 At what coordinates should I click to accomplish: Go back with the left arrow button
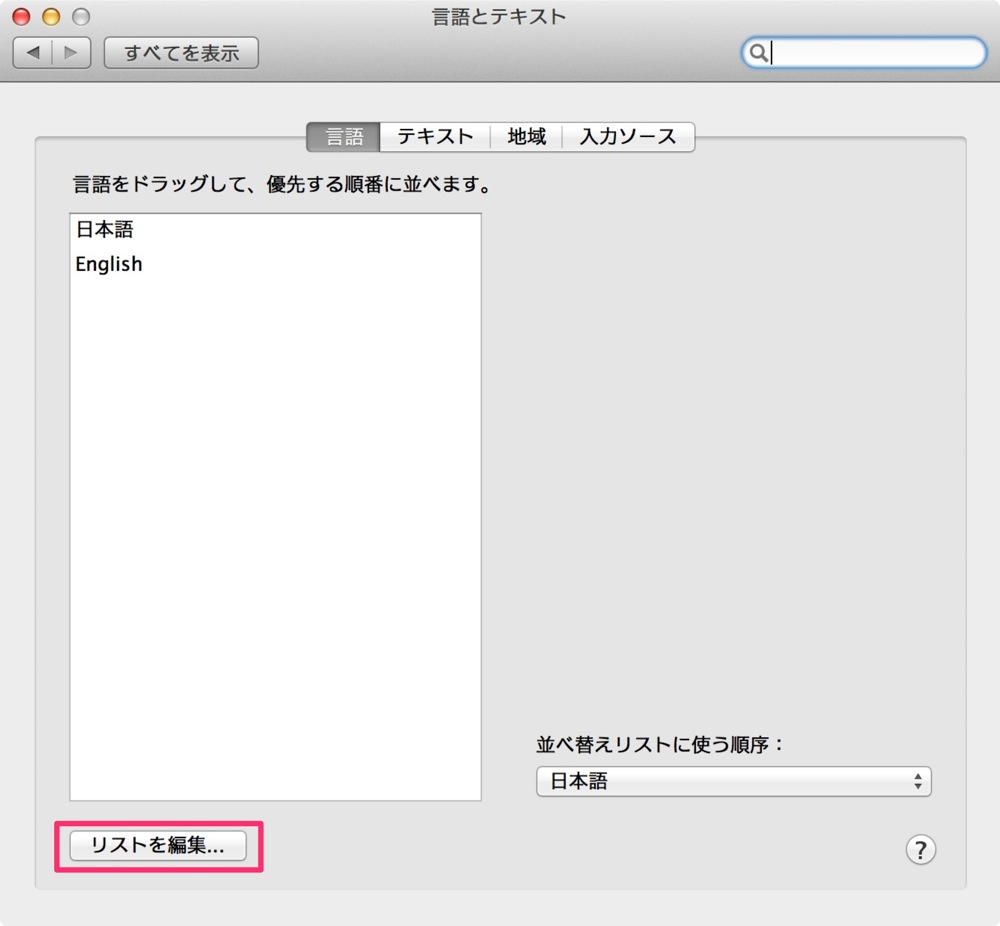[33, 52]
